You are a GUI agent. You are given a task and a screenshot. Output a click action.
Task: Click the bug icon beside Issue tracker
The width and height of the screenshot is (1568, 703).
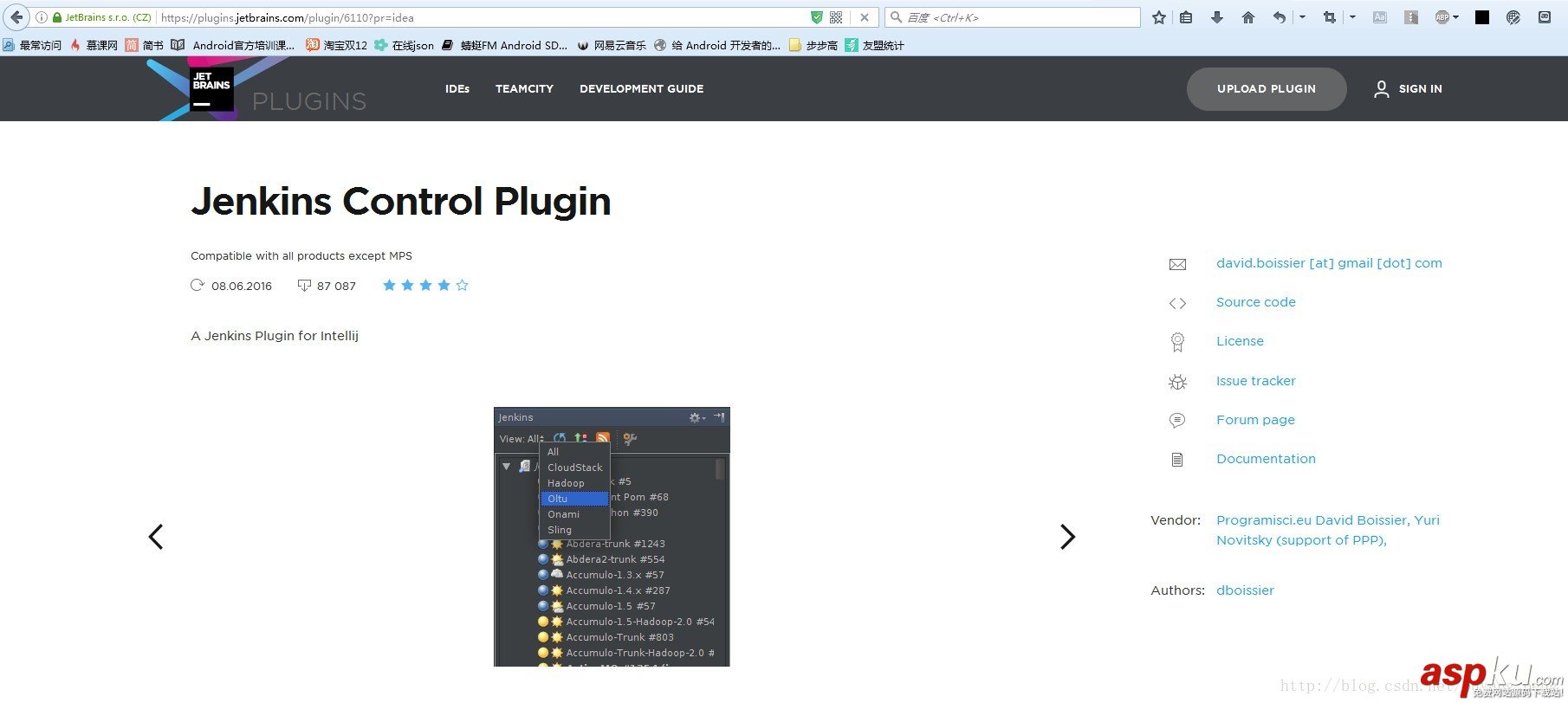coord(1177,382)
